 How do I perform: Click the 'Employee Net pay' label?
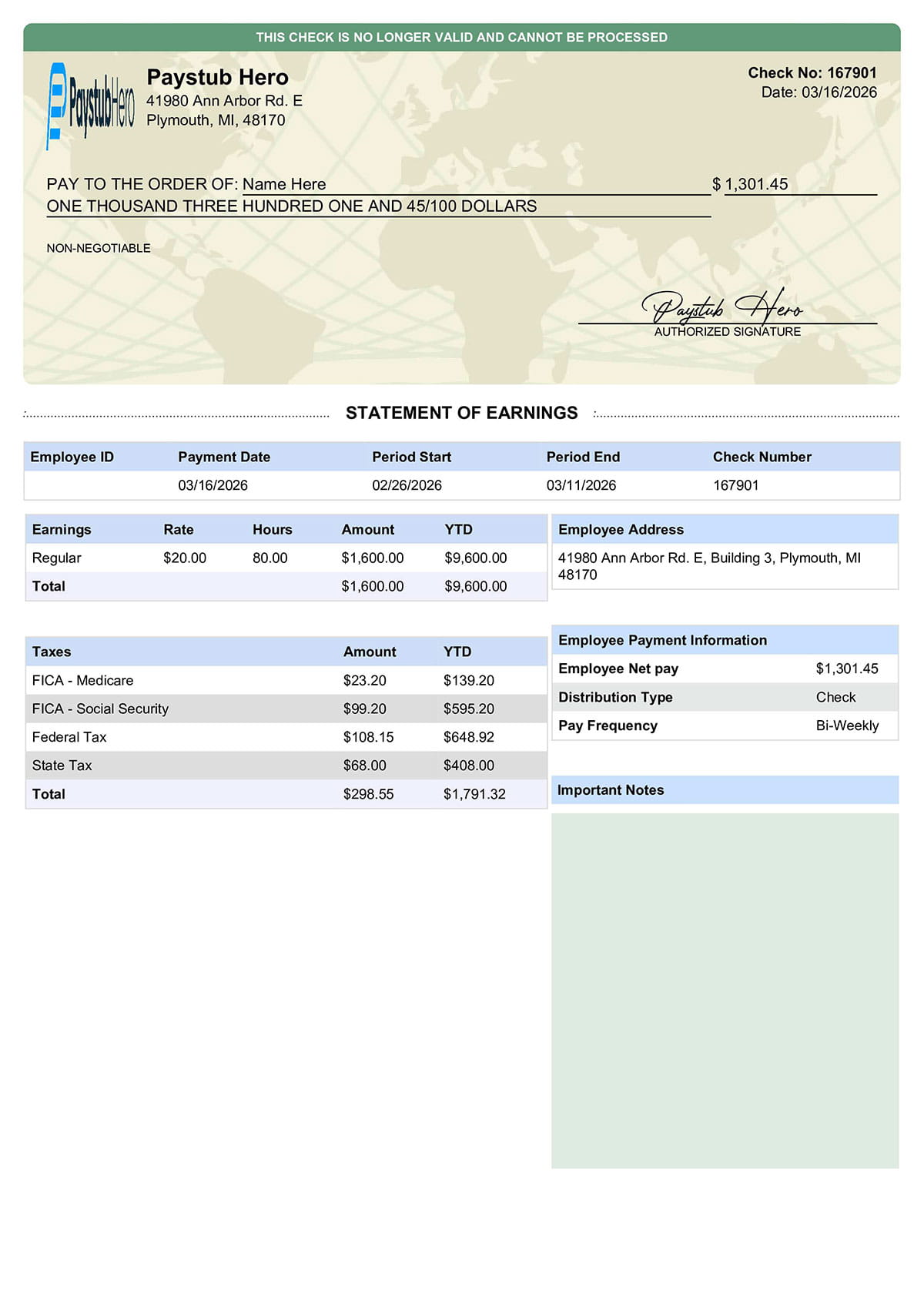point(618,669)
